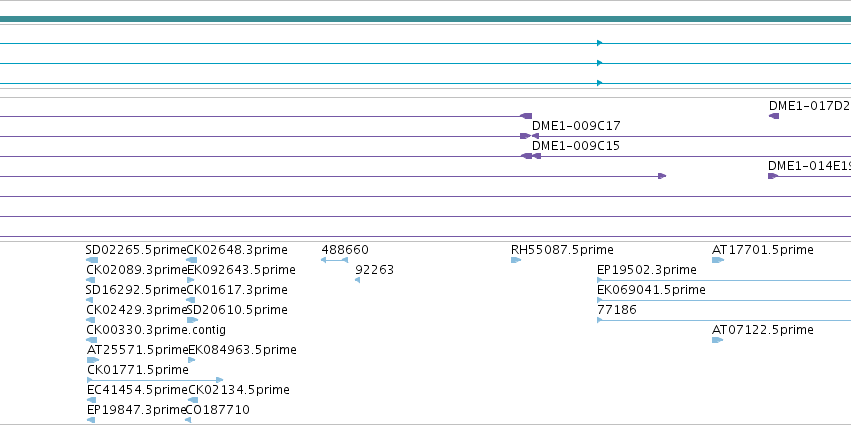
Task: Select the CK01771.5prime label
Action: point(138,370)
